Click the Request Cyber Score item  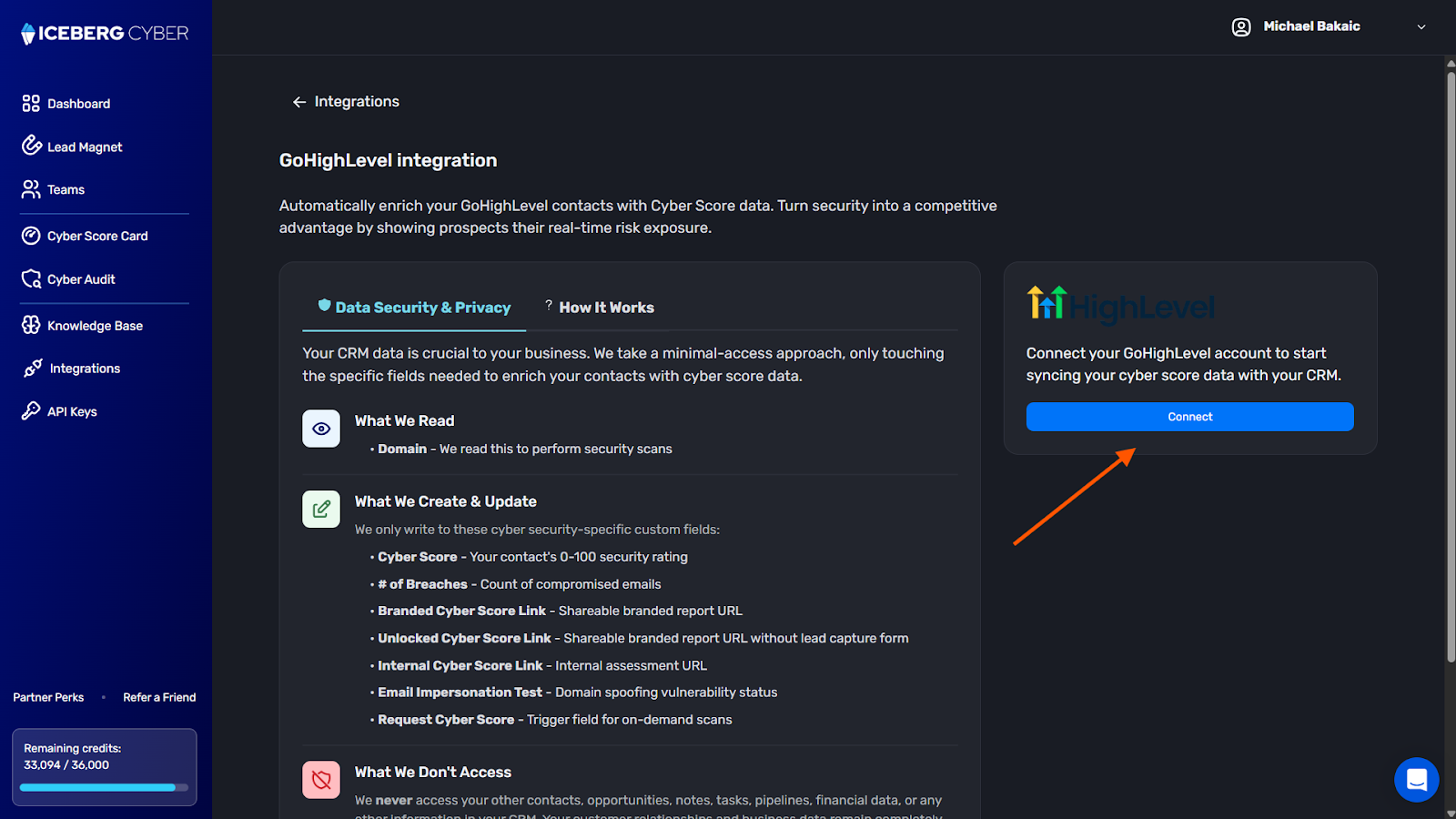tap(551, 720)
